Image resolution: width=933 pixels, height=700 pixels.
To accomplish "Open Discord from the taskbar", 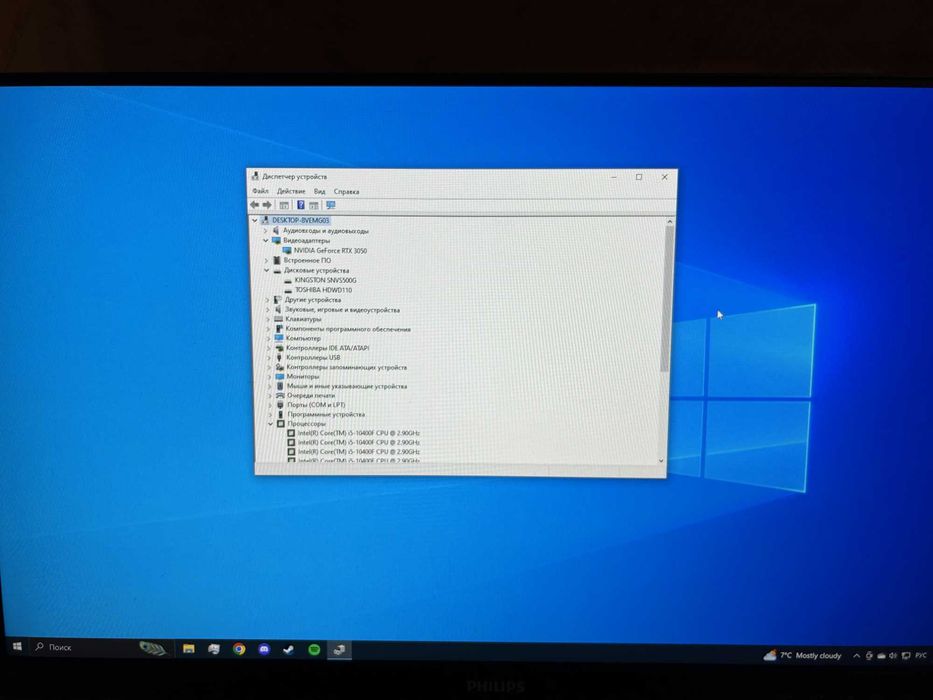I will (264, 649).
